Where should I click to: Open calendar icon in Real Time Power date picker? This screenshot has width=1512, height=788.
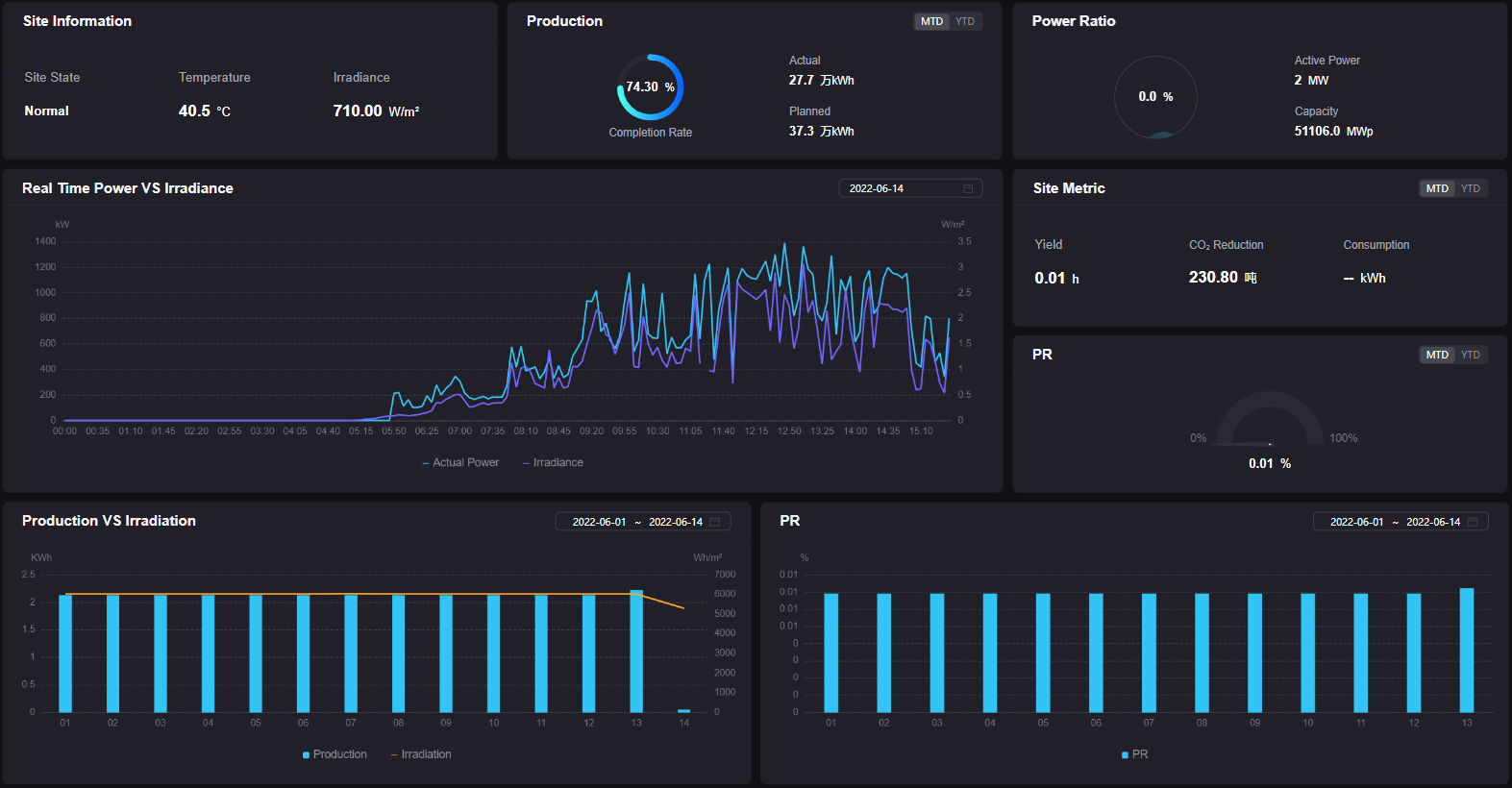[x=968, y=188]
